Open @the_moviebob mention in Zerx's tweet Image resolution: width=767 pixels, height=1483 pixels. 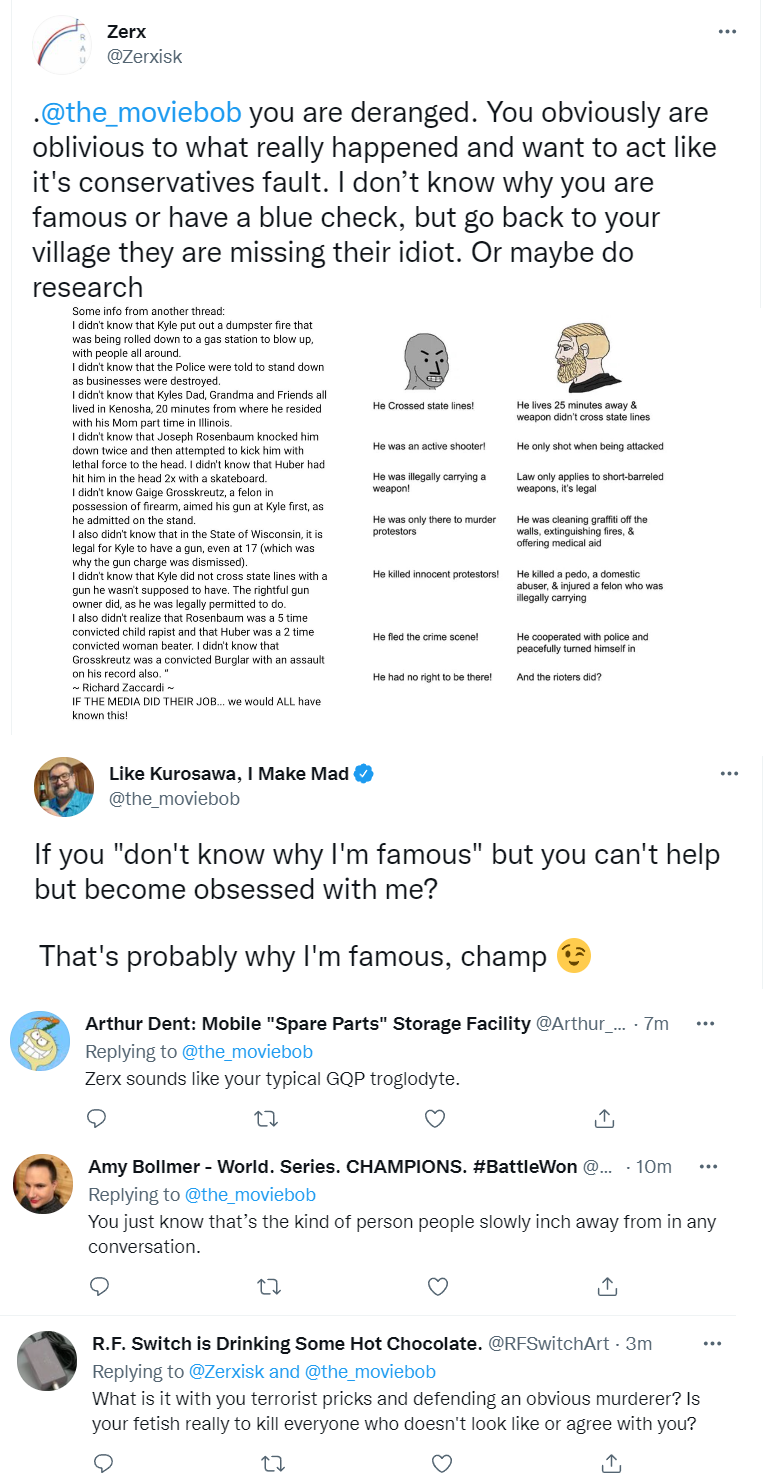[x=140, y=113]
